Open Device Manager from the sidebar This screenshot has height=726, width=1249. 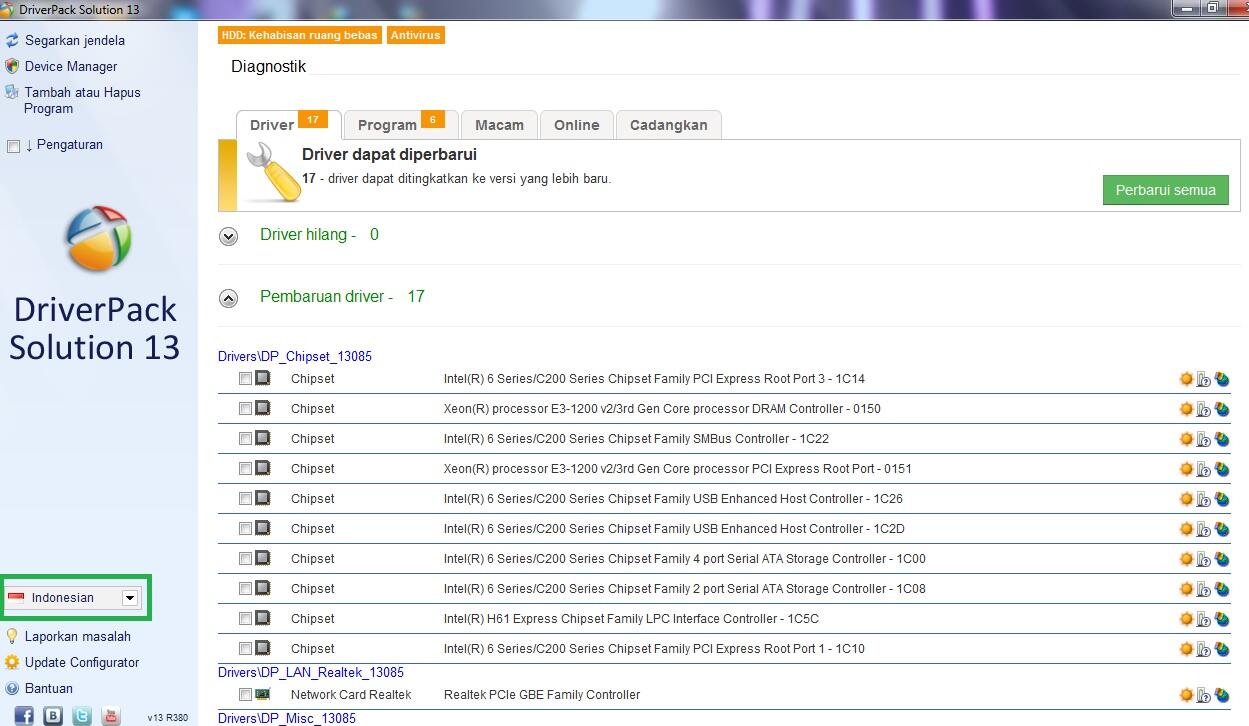tap(71, 66)
